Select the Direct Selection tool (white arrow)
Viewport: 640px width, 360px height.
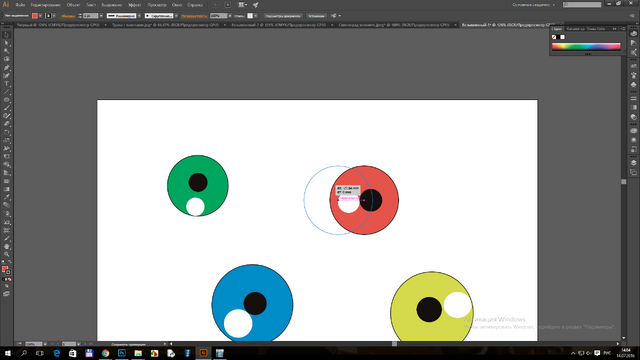tap(6, 43)
